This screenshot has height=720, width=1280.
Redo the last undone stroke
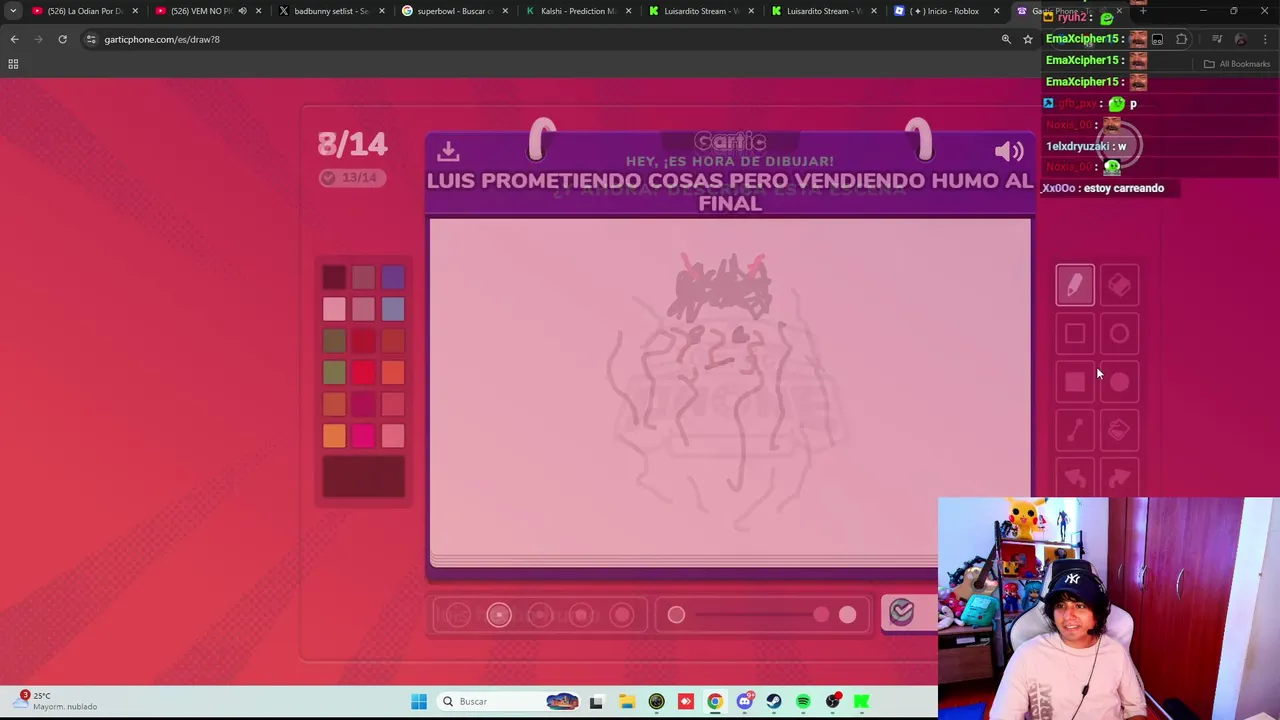(x=1119, y=478)
